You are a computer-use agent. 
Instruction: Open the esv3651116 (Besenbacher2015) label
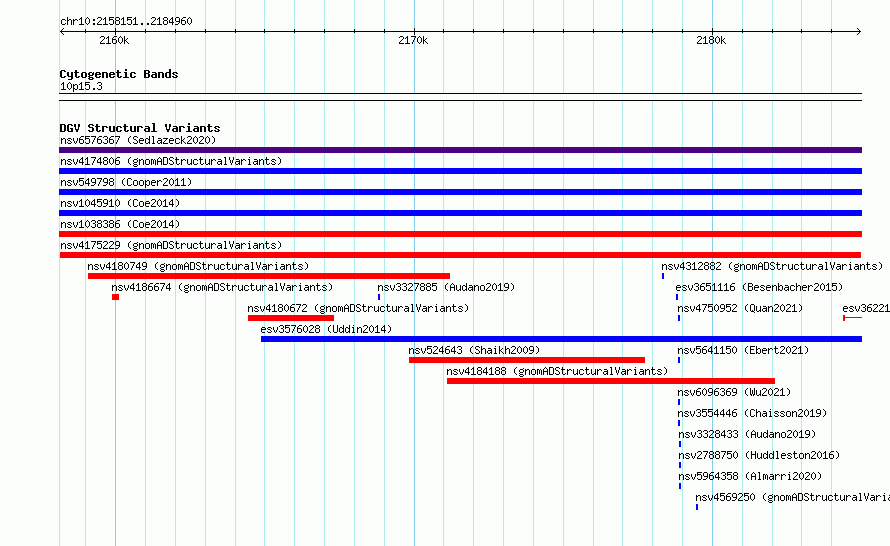coord(759,287)
